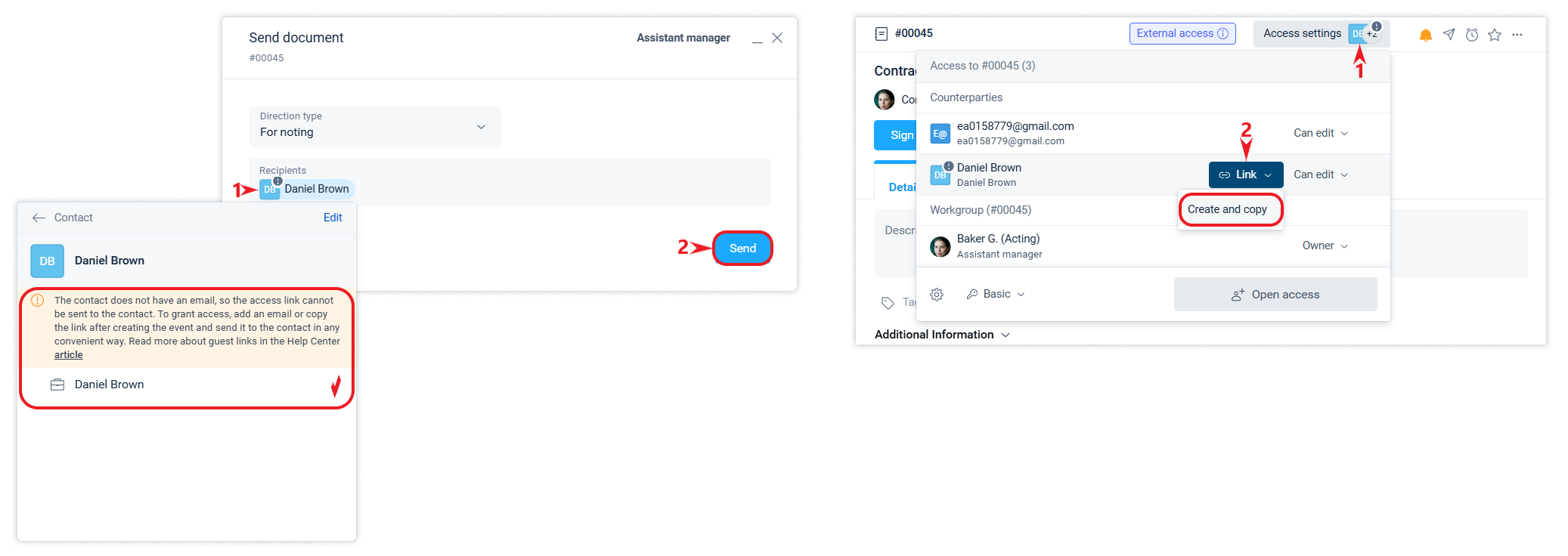Open the Direction type dropdown
This screenshot has height=556, width=1568.
click(x=375, y=126)
